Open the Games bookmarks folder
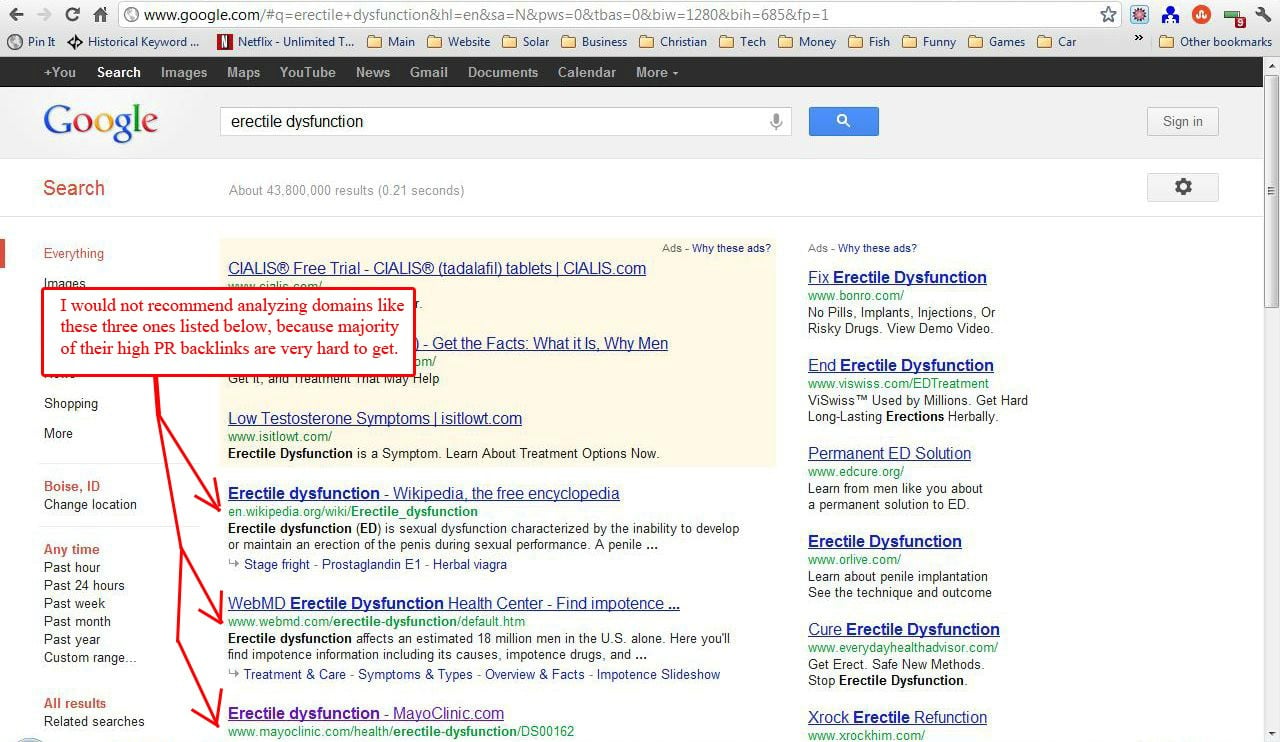 pyautogui.click(x=996, y=42)
